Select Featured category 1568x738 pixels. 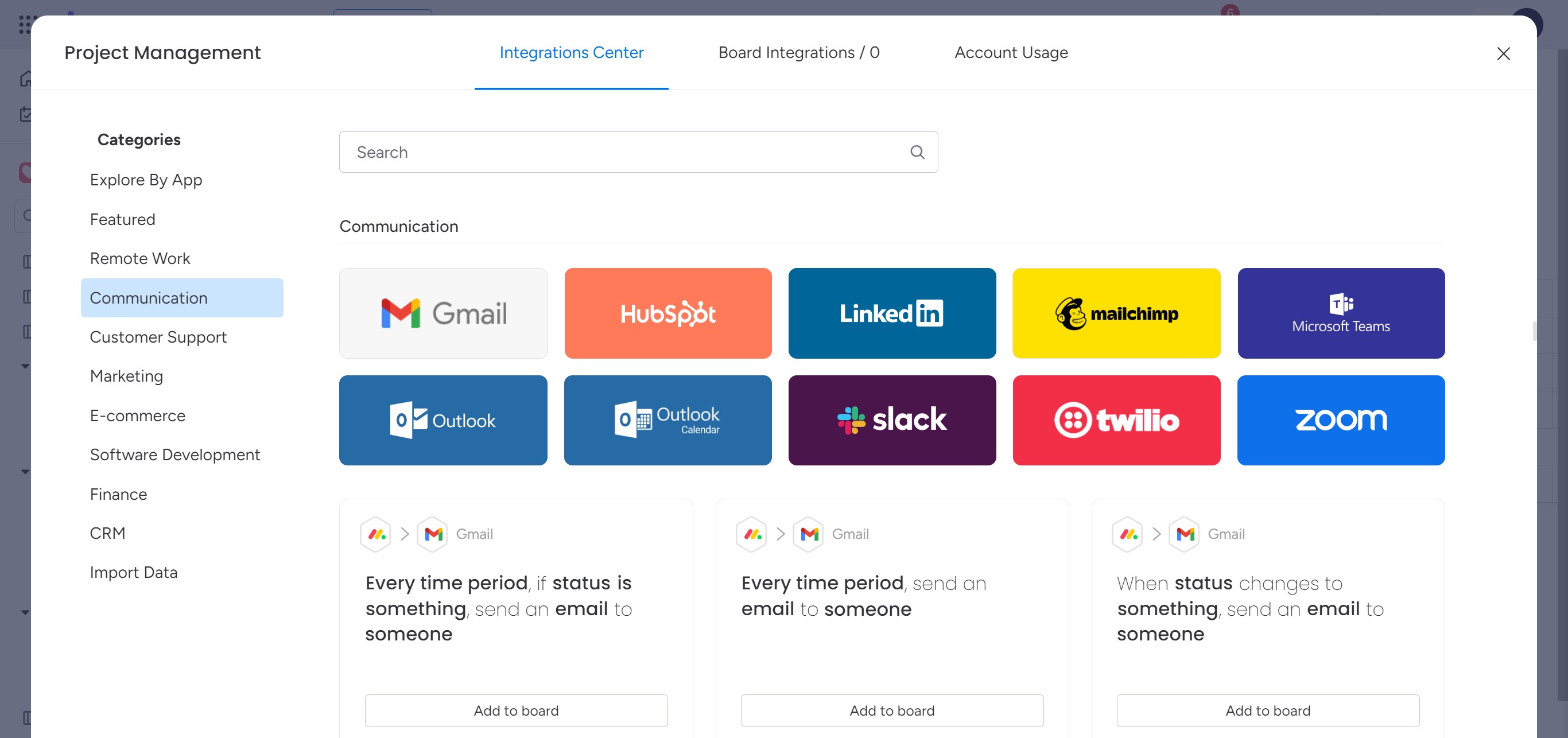(x=182, y=219)
